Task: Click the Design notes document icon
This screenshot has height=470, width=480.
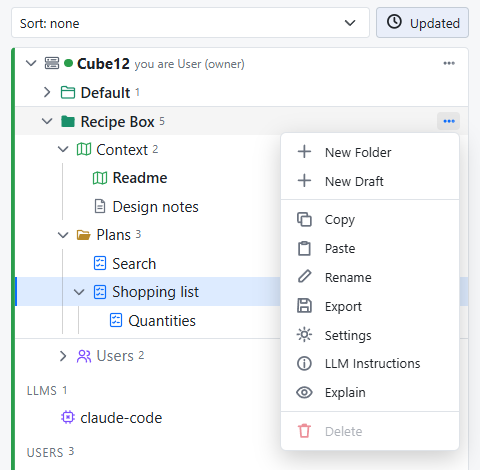Action: [100, 206]
